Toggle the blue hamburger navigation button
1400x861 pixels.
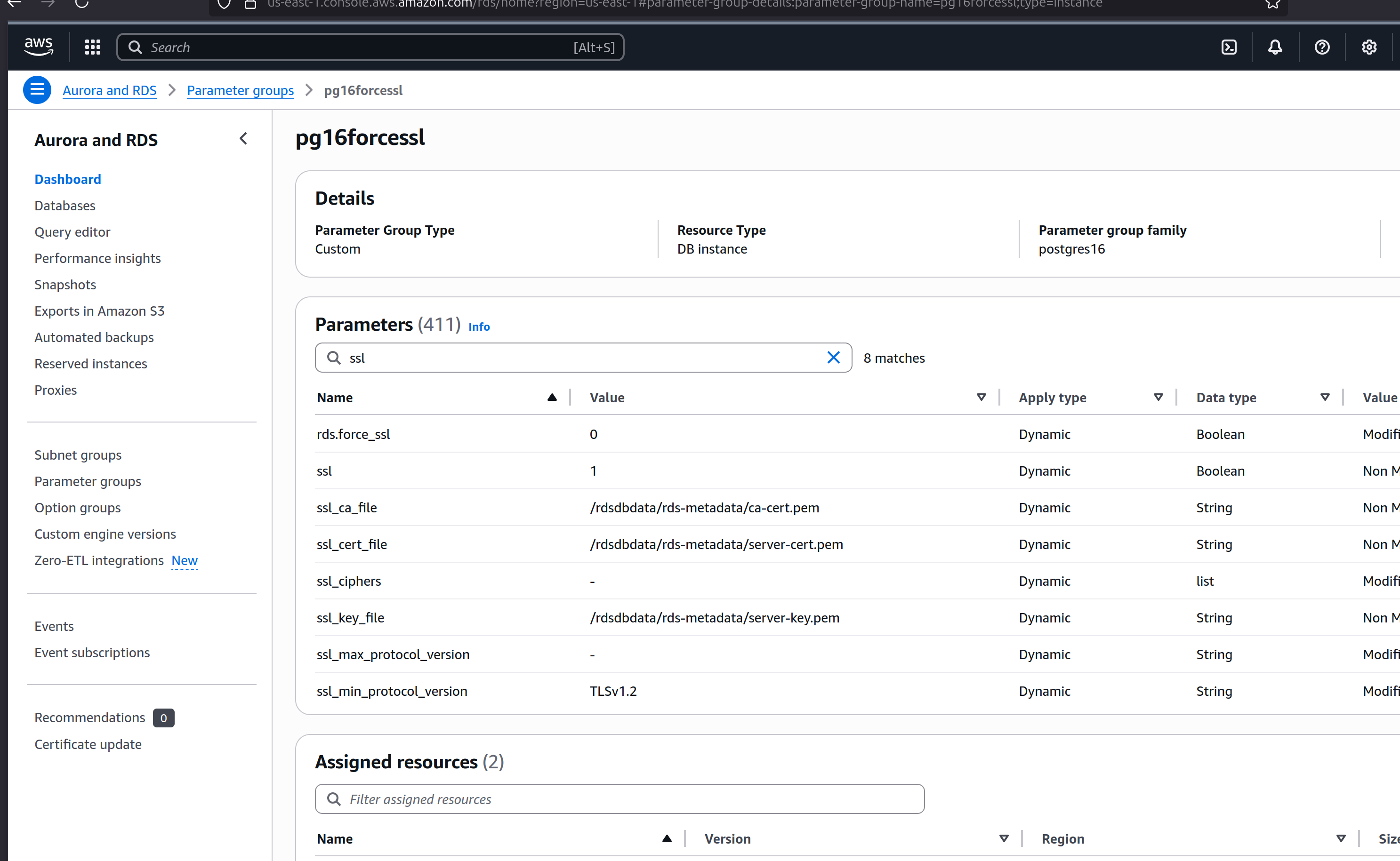pyautogui.click(x=37, y=90)
